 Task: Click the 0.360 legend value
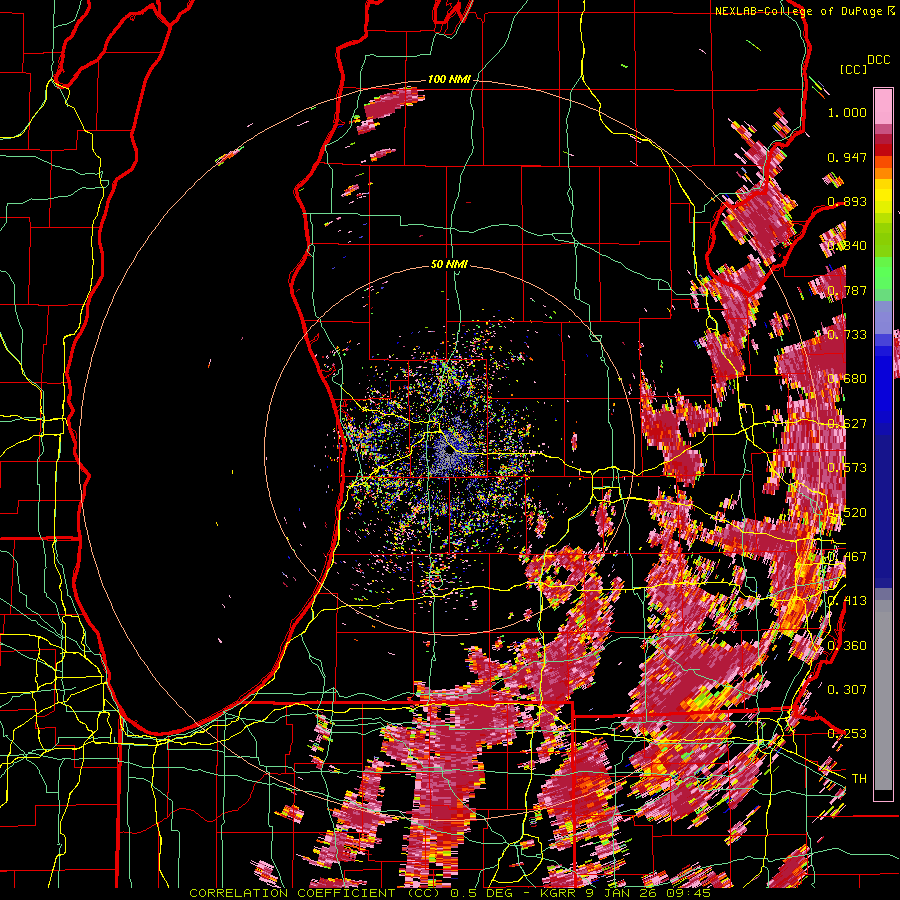pyautogui.click(x=847, y=645)
